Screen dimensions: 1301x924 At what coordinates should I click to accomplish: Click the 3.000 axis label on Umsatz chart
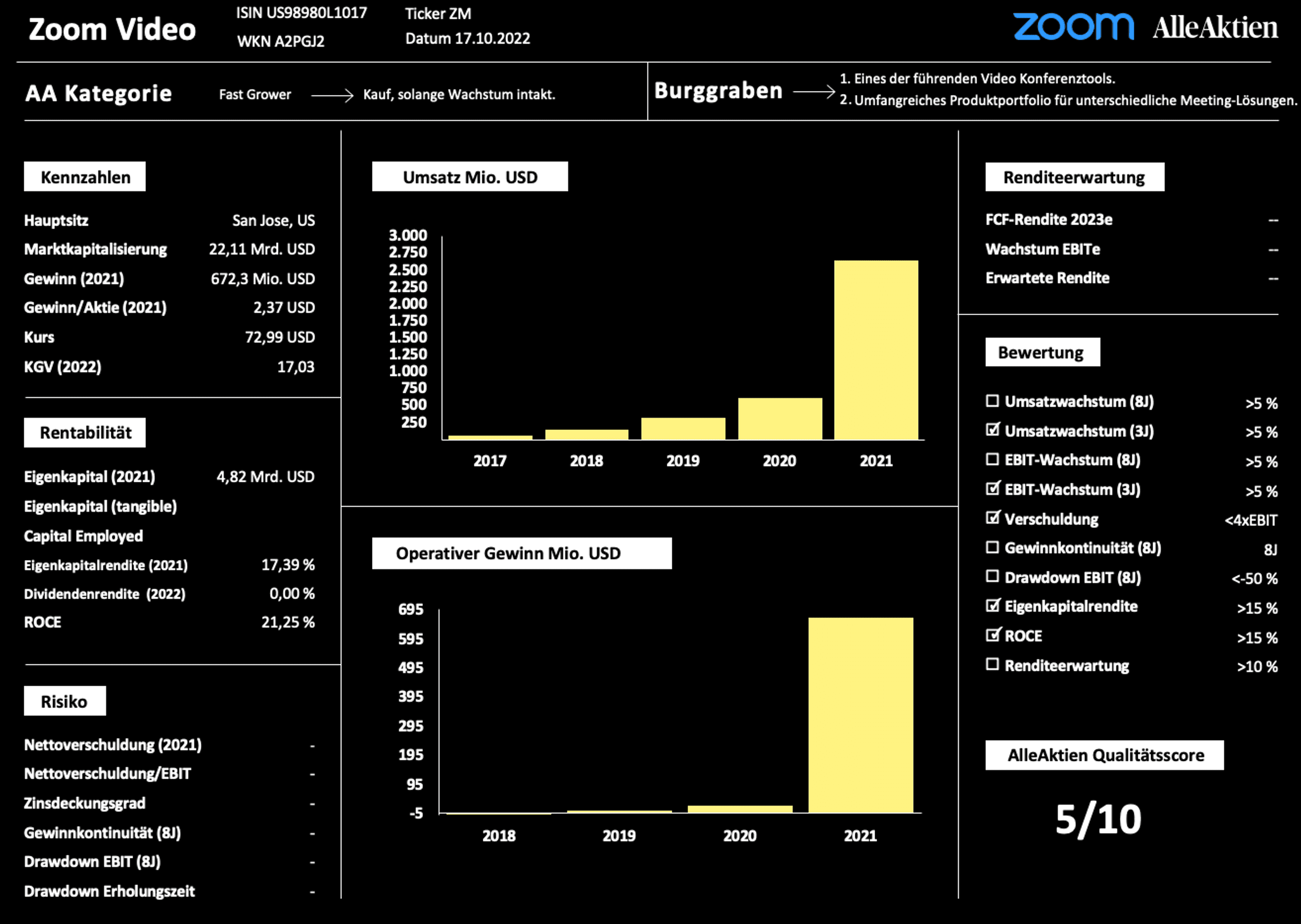(x=408, y=235)
